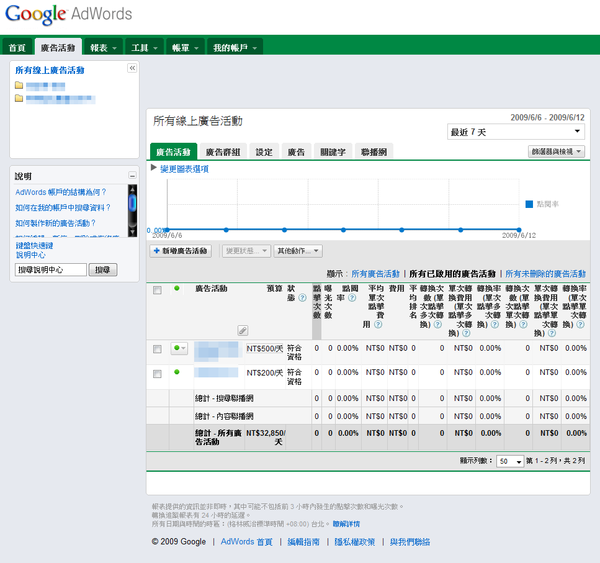Select the top 廣告活動 navigation tab
The width and height of the screenshot is (600, 563).
point(58,48)
